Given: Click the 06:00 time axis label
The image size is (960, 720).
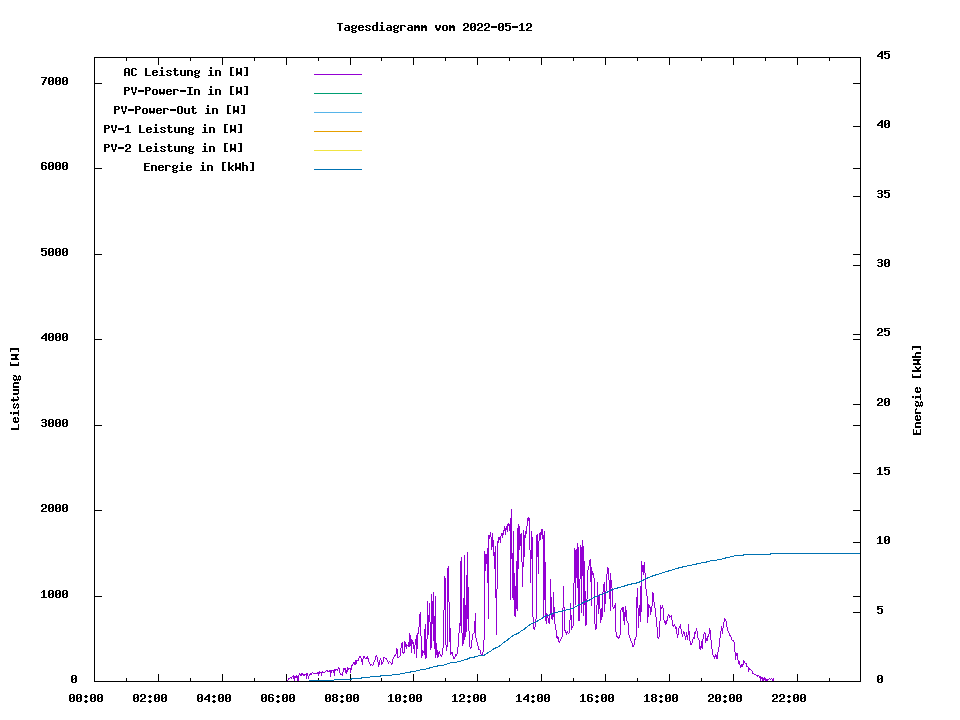Looking at the screenshot, I should pos(278,698).
